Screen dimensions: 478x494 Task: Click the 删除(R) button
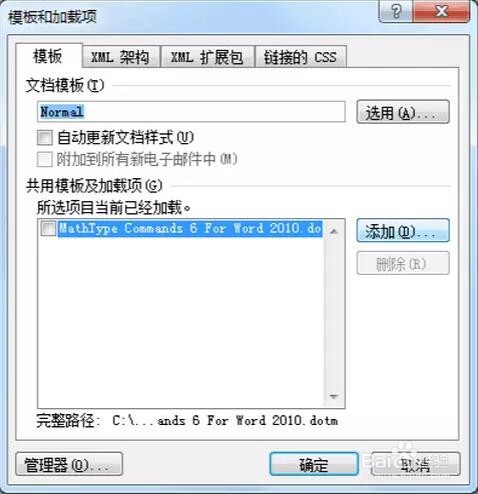click(x=403, y=263)
